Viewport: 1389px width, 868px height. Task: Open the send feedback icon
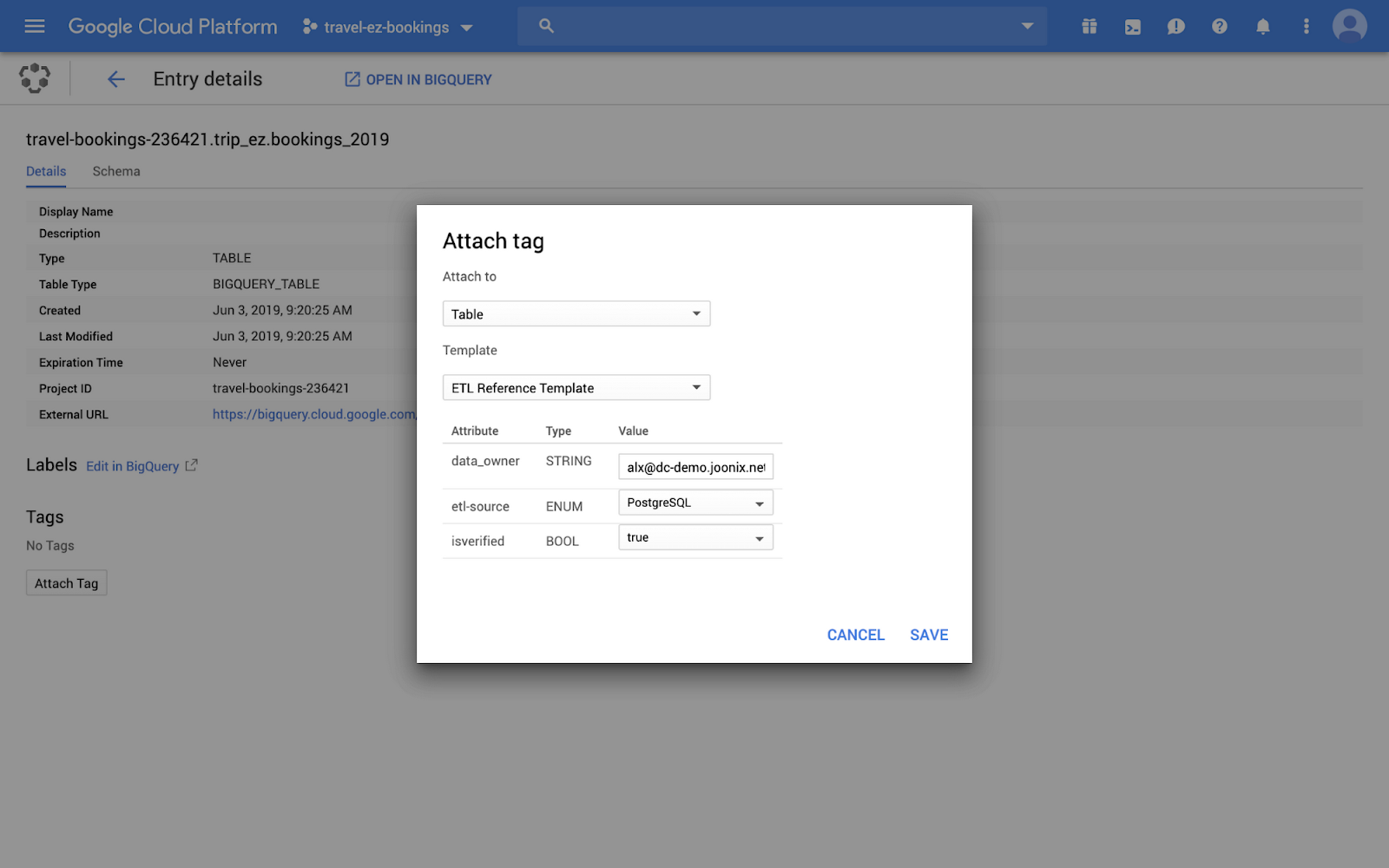pos(1175,26)
